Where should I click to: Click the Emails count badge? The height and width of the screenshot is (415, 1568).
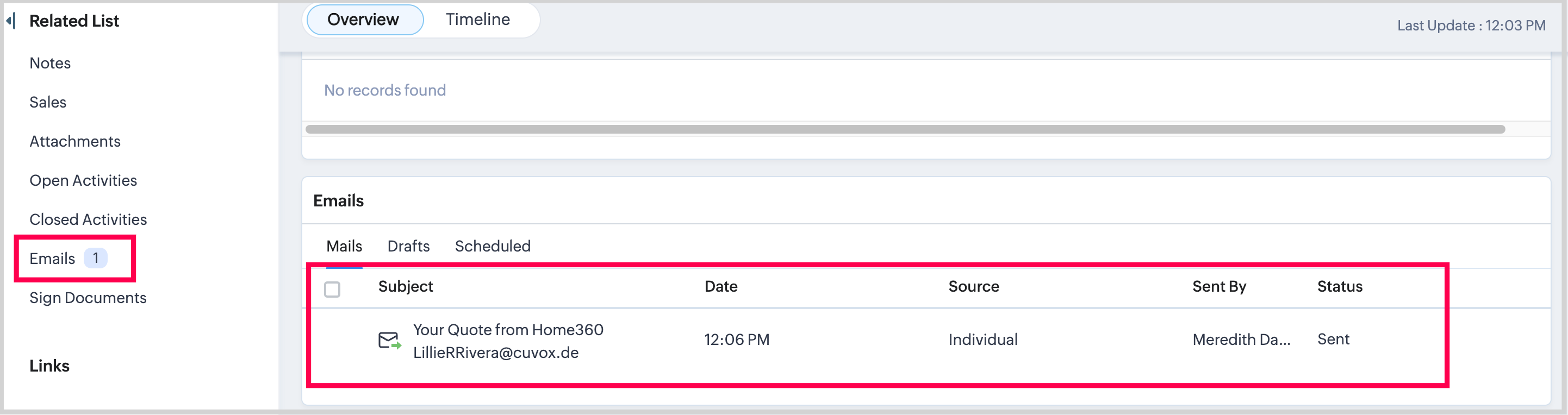pos(96,258)
